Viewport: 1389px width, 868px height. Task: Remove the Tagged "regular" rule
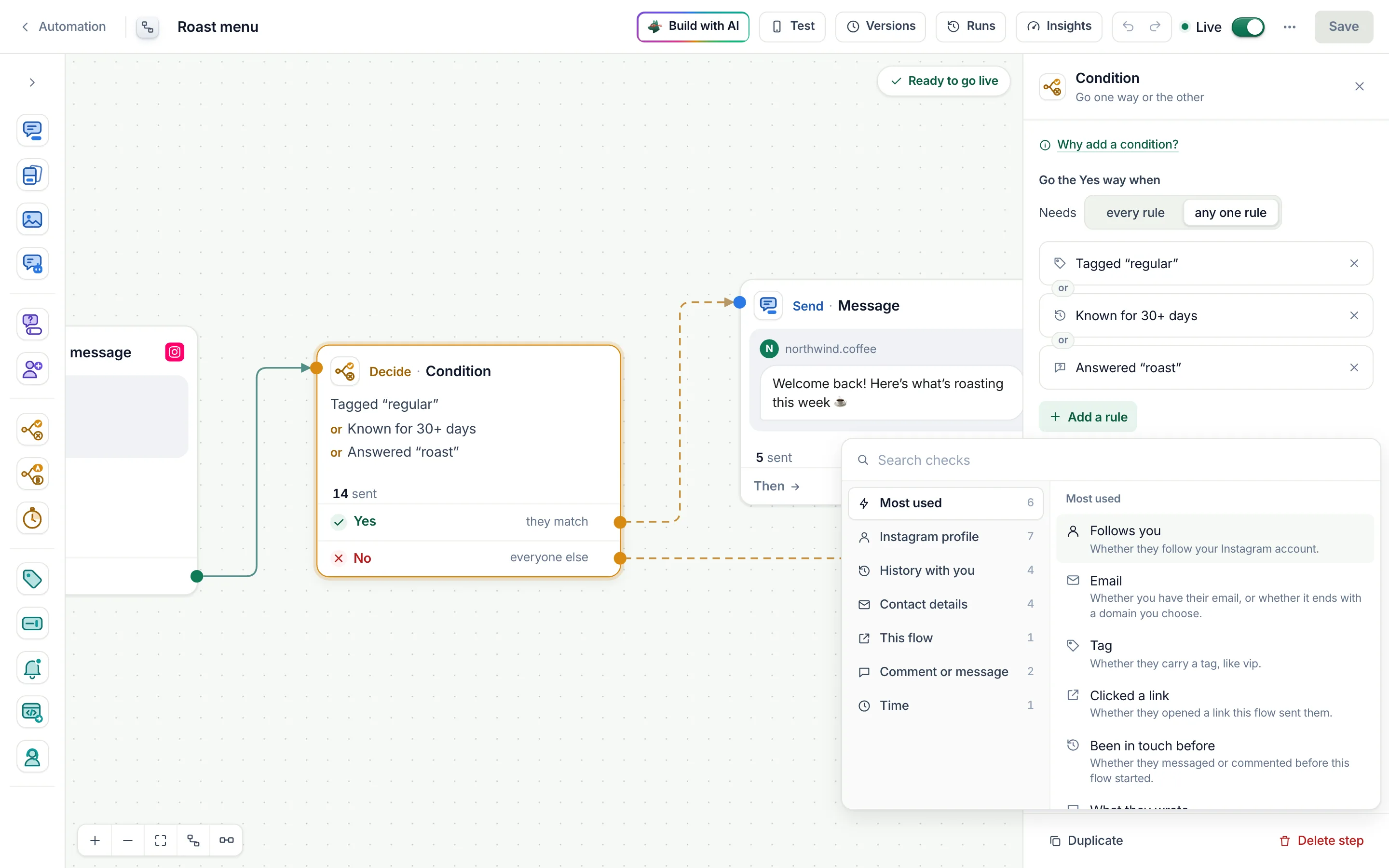click(1354, 263)
